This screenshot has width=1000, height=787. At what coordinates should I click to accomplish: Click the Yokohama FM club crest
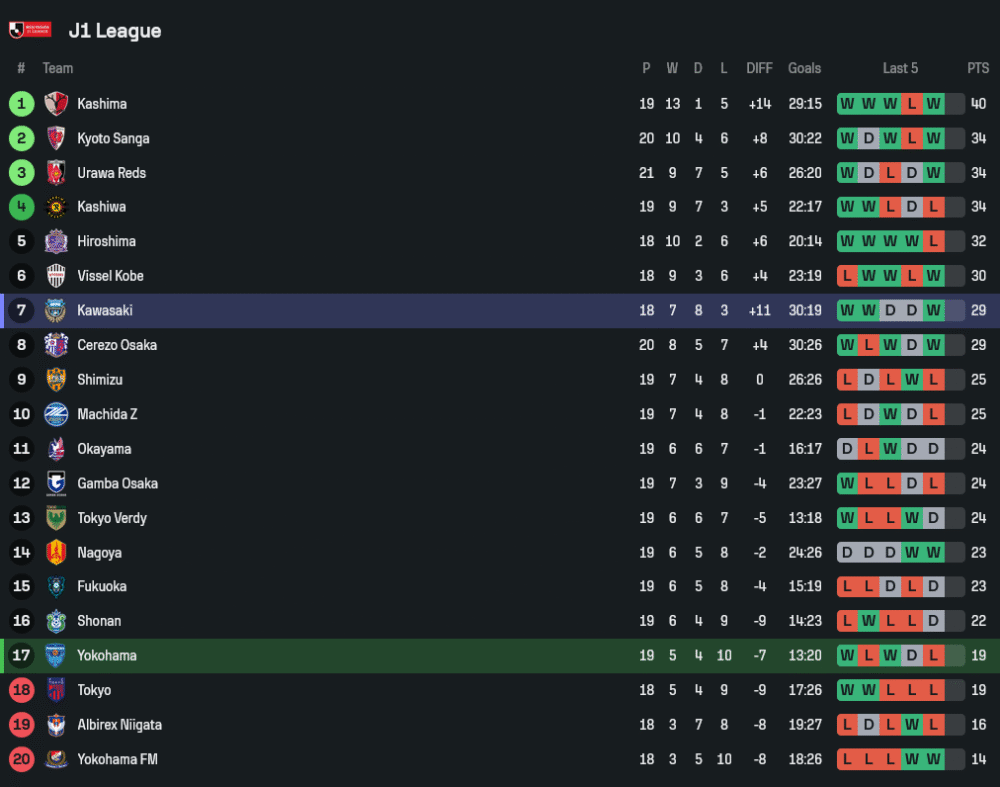56,759
